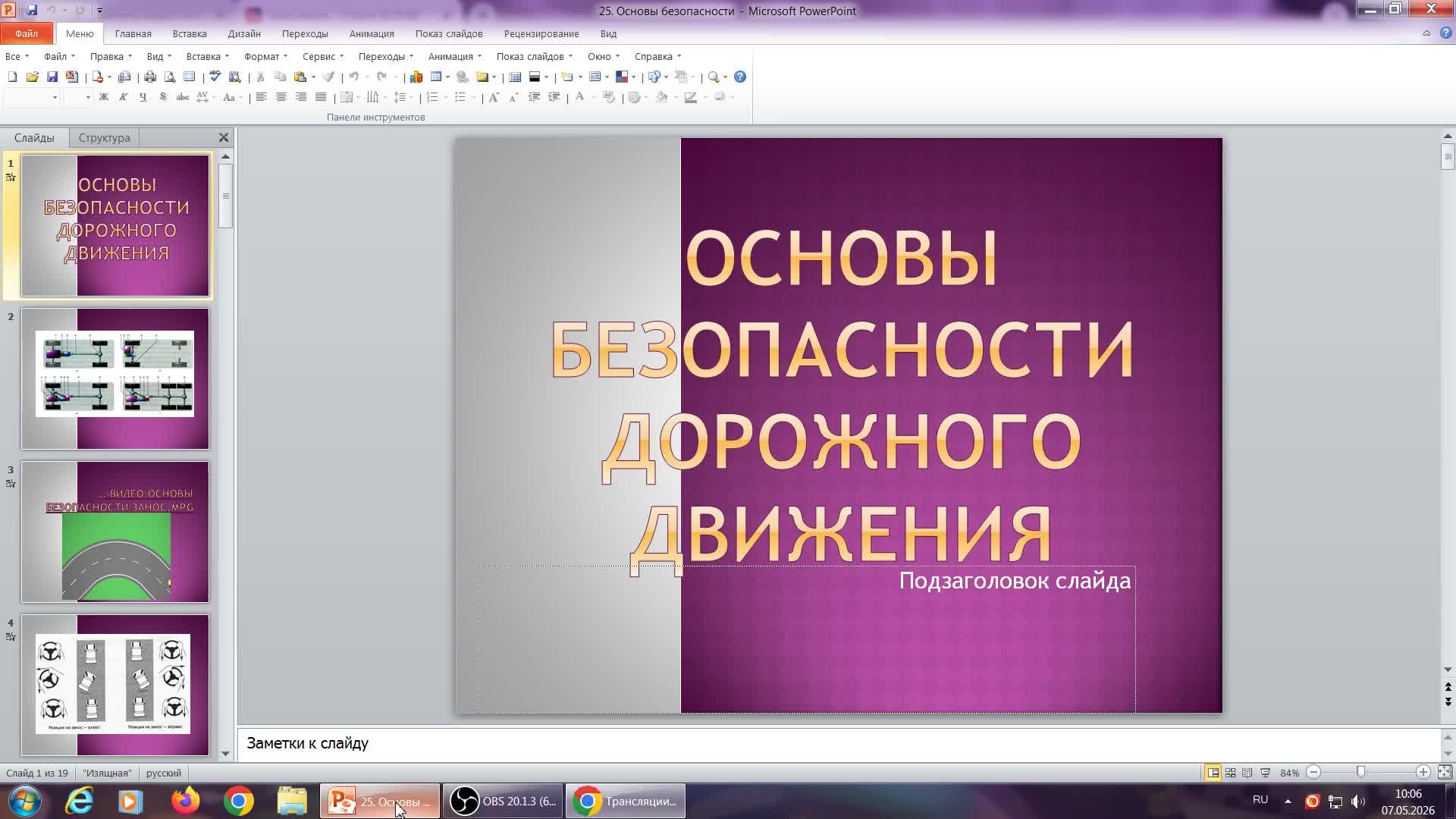Viewport: 1456px width, 819px height.
Task: Open OBS 20.1.3 from the taskbar
Action: click(503, 802)
